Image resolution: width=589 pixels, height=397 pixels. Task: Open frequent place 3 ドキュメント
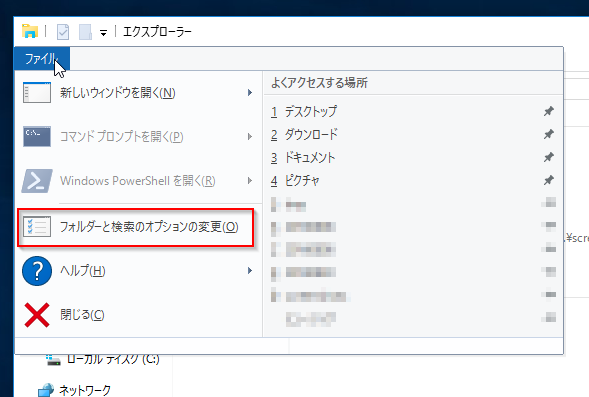tap(413, 157)
